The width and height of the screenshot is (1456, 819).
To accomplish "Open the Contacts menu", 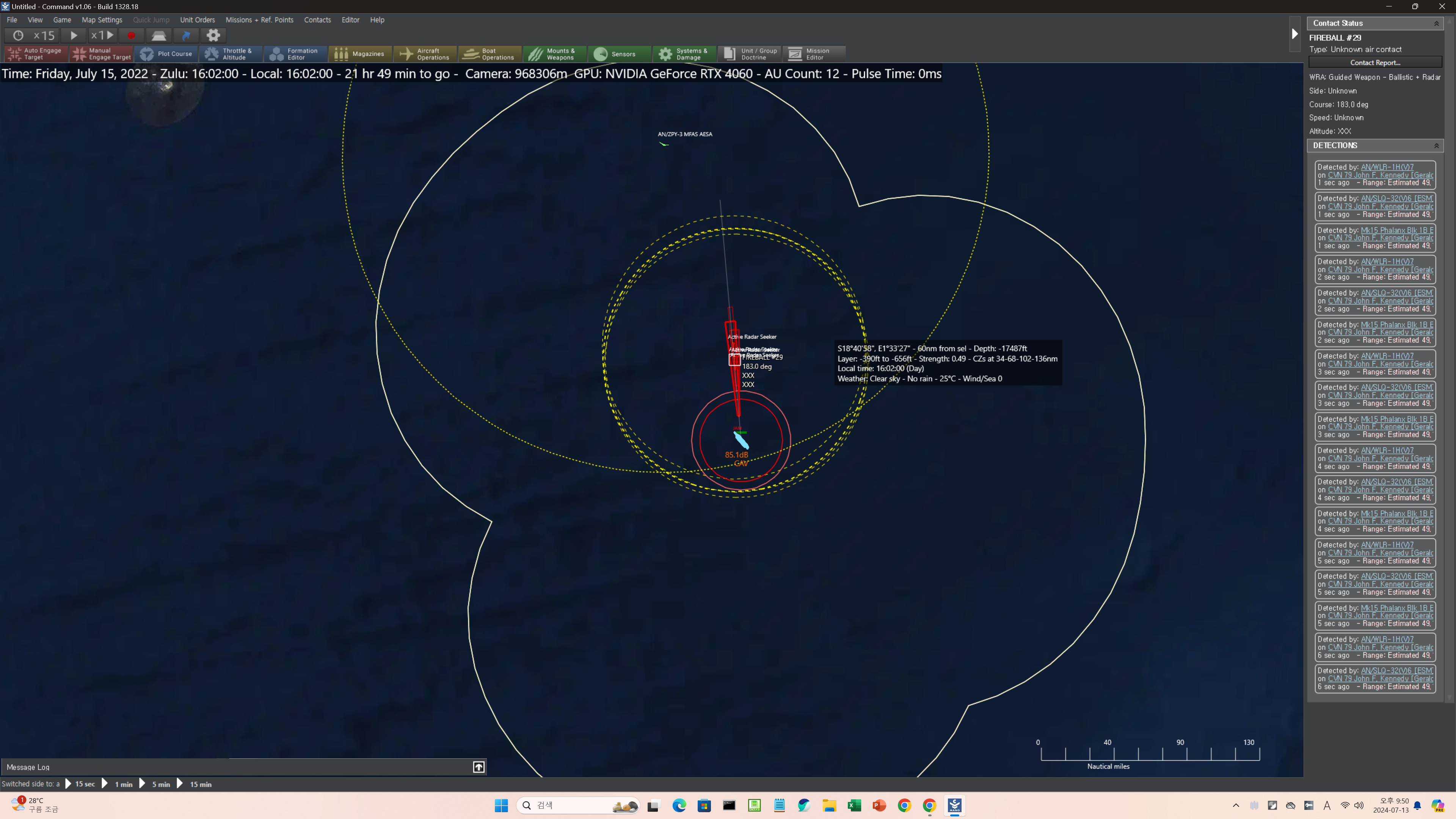I will (x=317, y=20).
